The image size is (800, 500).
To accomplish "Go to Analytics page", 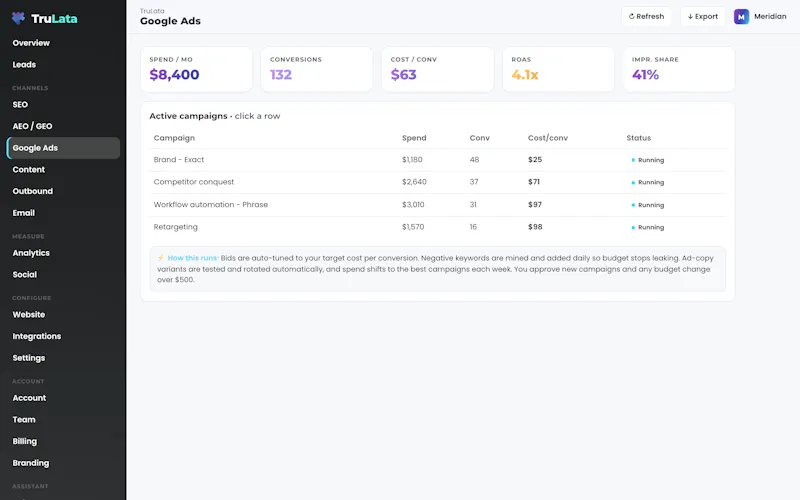I will point(31,253).
